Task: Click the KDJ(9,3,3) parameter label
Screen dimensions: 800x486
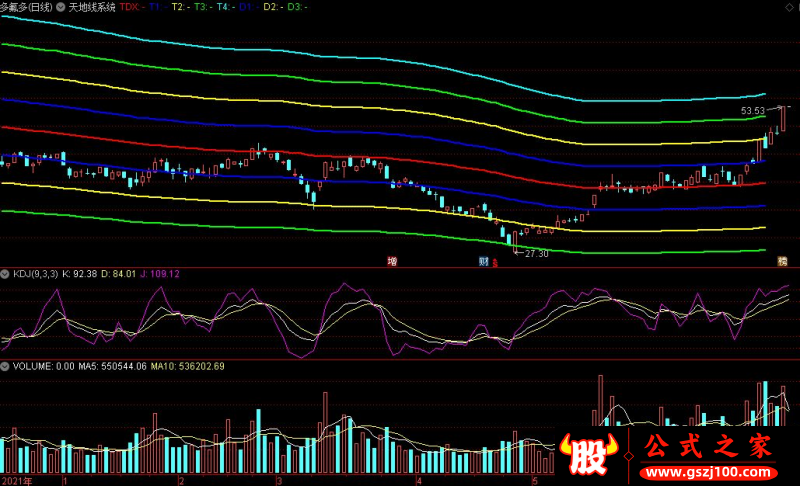Action: (x=36, y=274)
